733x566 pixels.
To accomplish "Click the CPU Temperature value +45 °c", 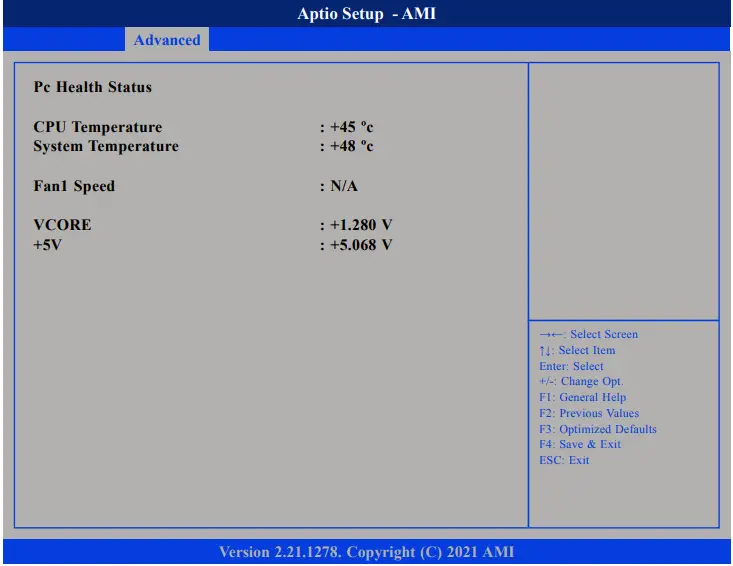I will point(352,127).
